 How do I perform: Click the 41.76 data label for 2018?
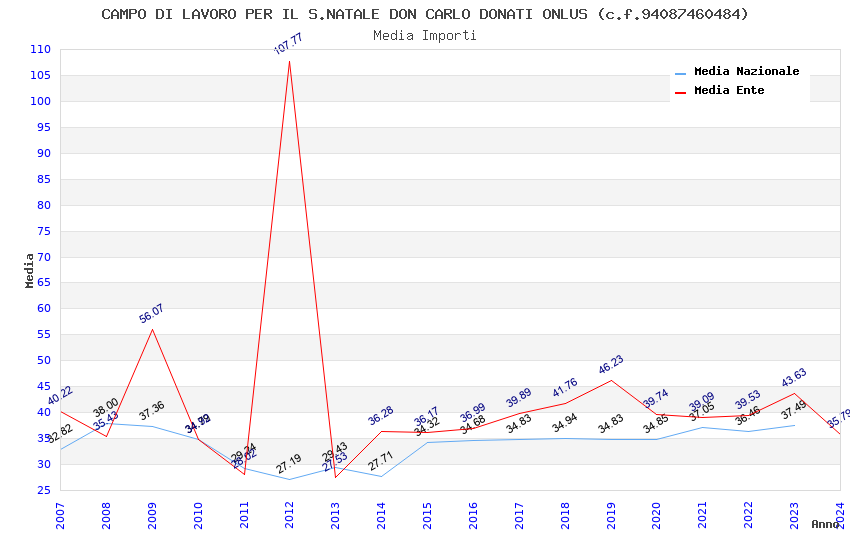tap(565, 387)
